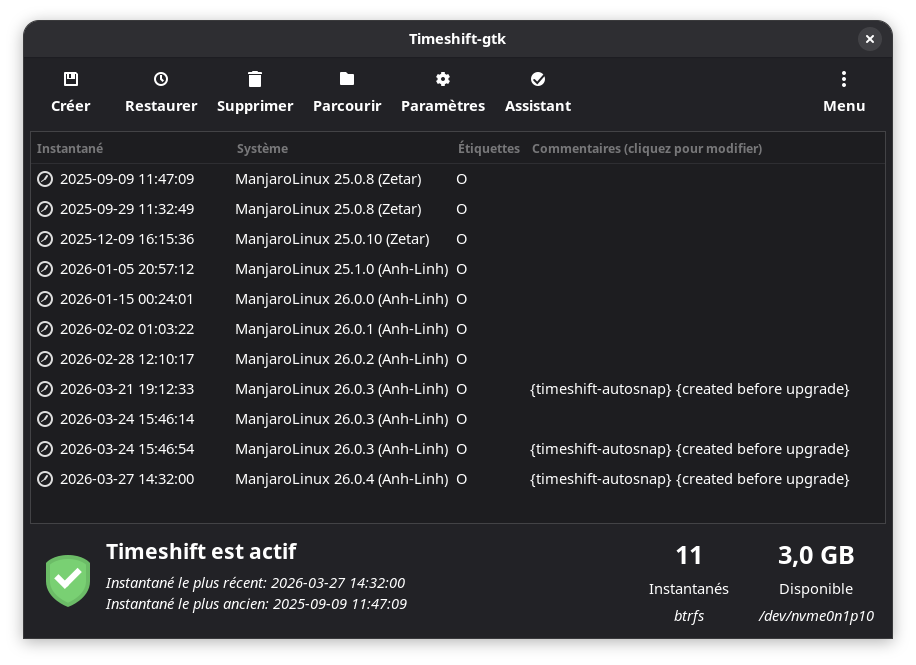Click the clock icon of snapshot 2025-09-09
This screenshot has height=665, width=916.
(45, 179)
